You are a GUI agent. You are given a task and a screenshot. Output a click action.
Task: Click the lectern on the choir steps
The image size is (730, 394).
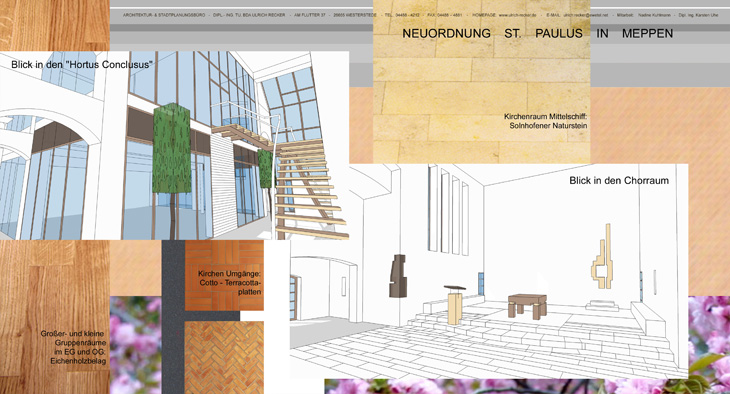[454, 305]
